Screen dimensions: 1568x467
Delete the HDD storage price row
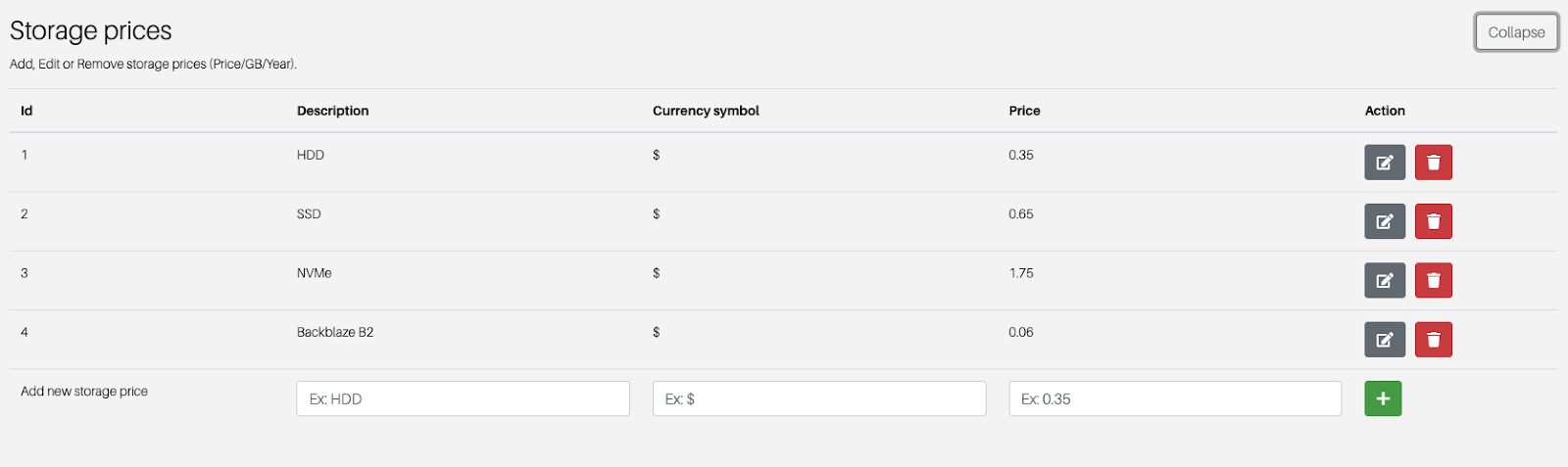[1434, 163]
